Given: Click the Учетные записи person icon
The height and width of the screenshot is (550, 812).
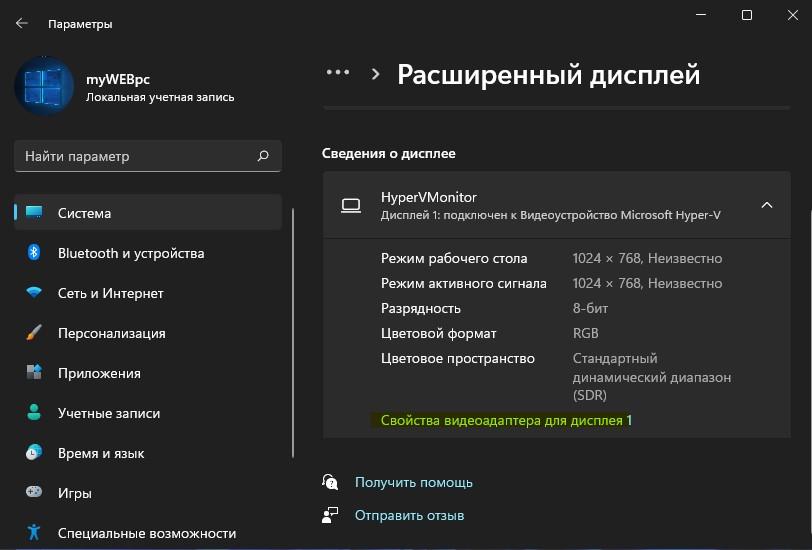Looking at the screenshot, I should click(34, 412).
